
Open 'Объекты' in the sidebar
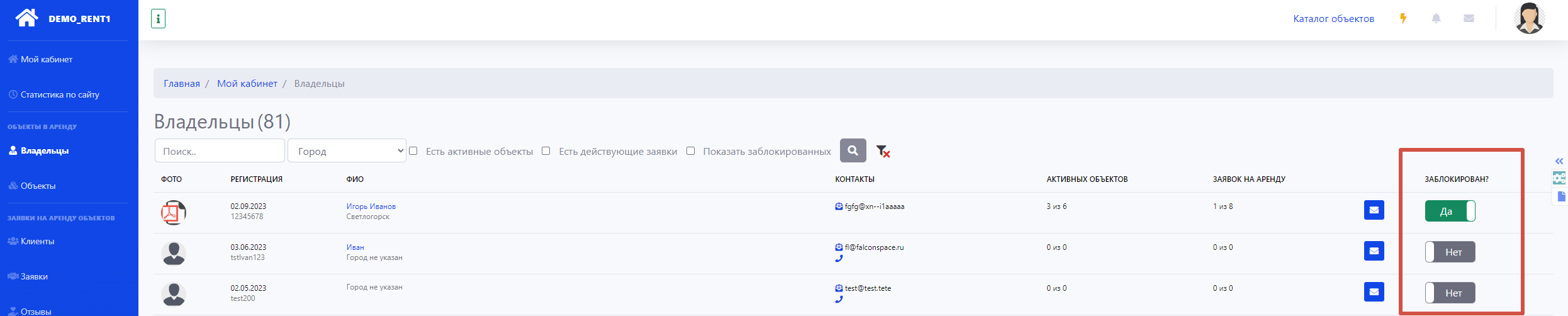(x=38, y=186)
